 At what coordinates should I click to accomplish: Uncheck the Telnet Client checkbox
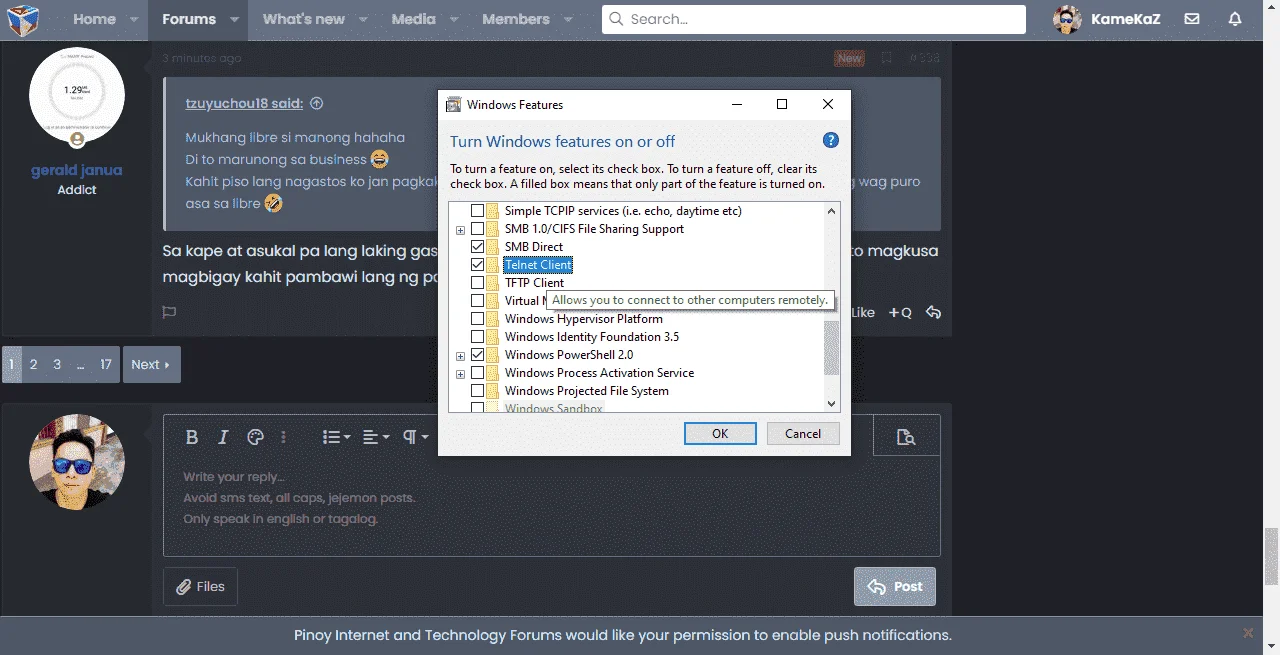477,265
